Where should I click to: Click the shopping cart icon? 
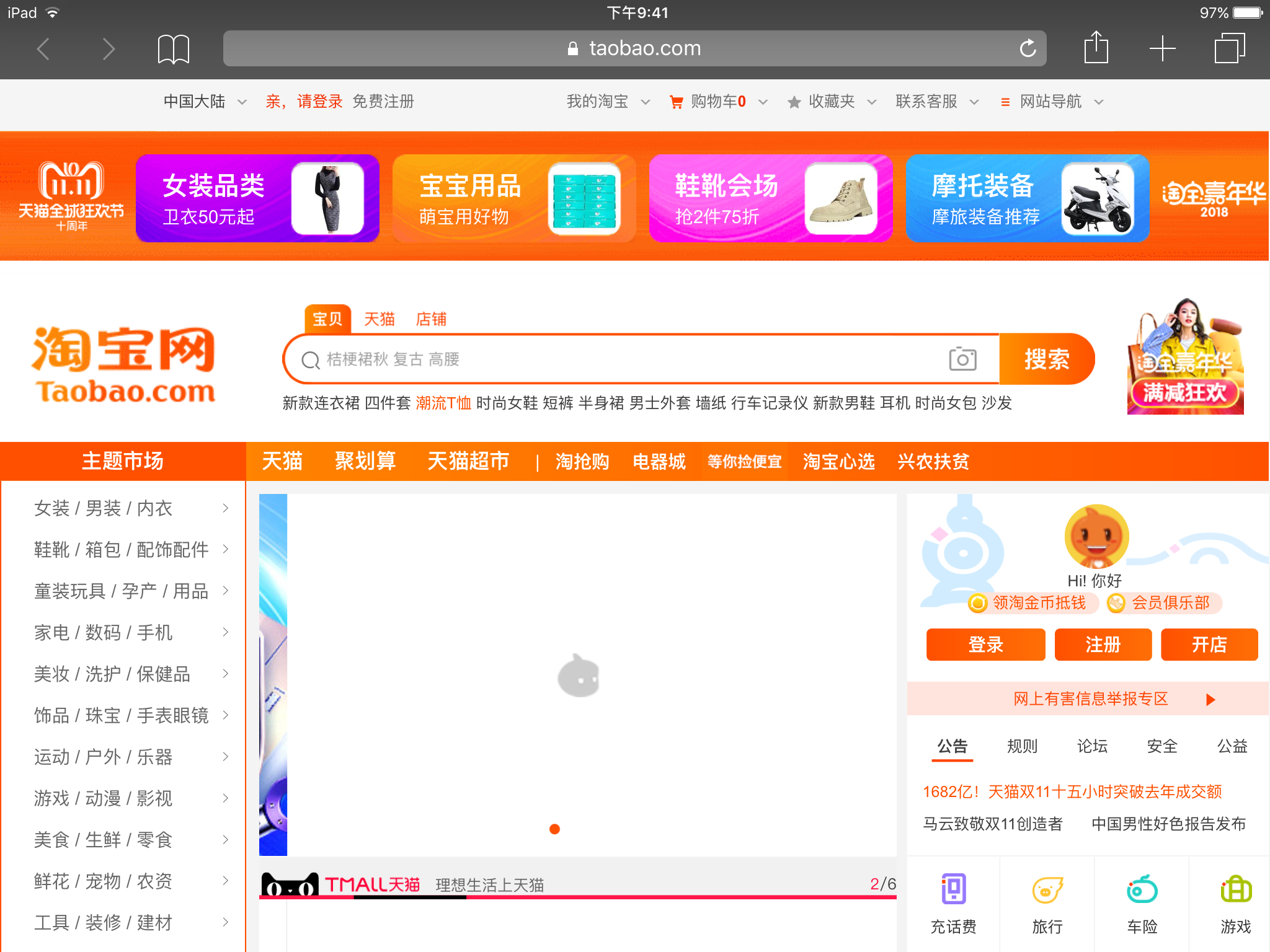click(676, 102)
